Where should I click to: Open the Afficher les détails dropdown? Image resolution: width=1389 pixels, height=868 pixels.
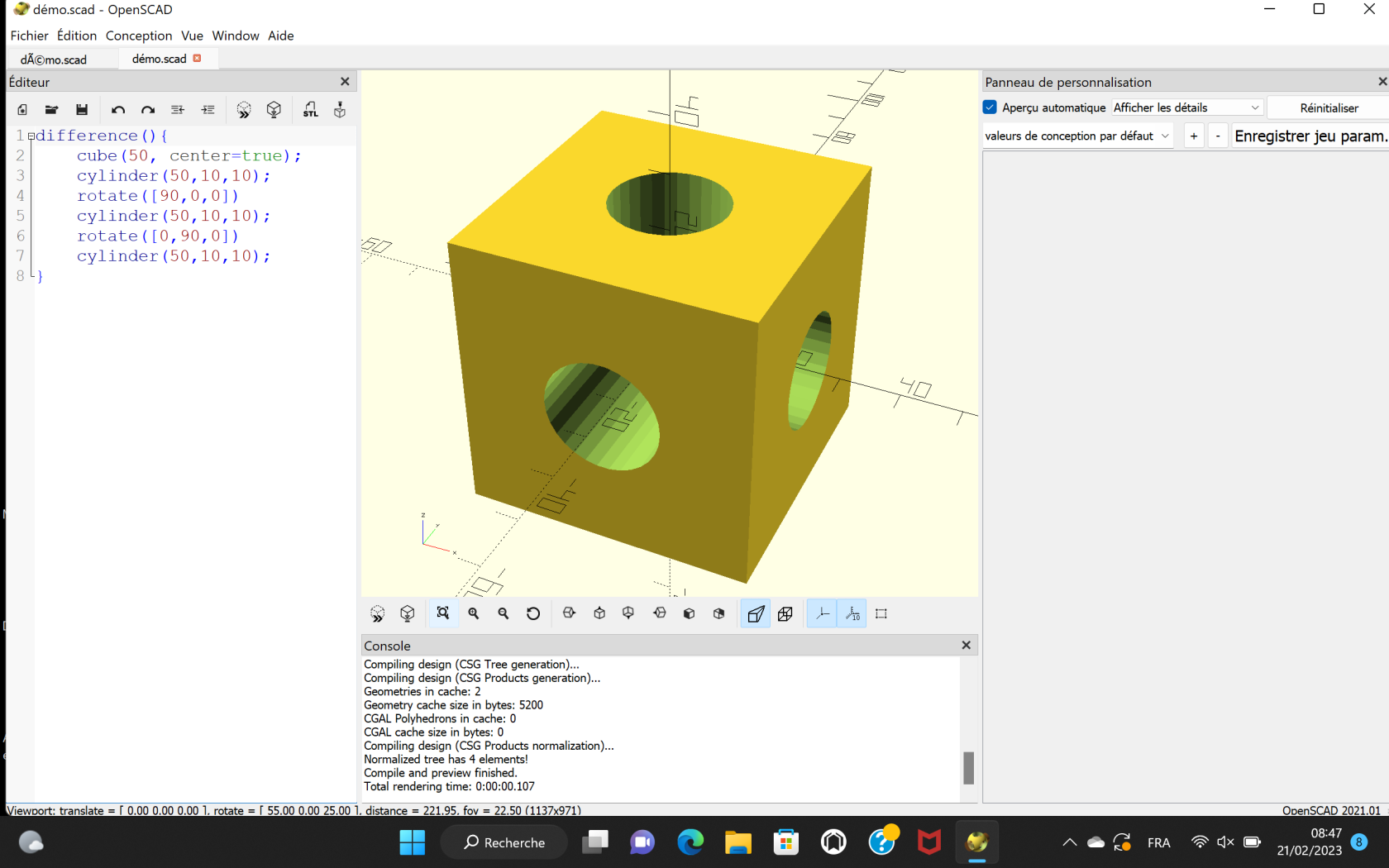(1186, 107)
